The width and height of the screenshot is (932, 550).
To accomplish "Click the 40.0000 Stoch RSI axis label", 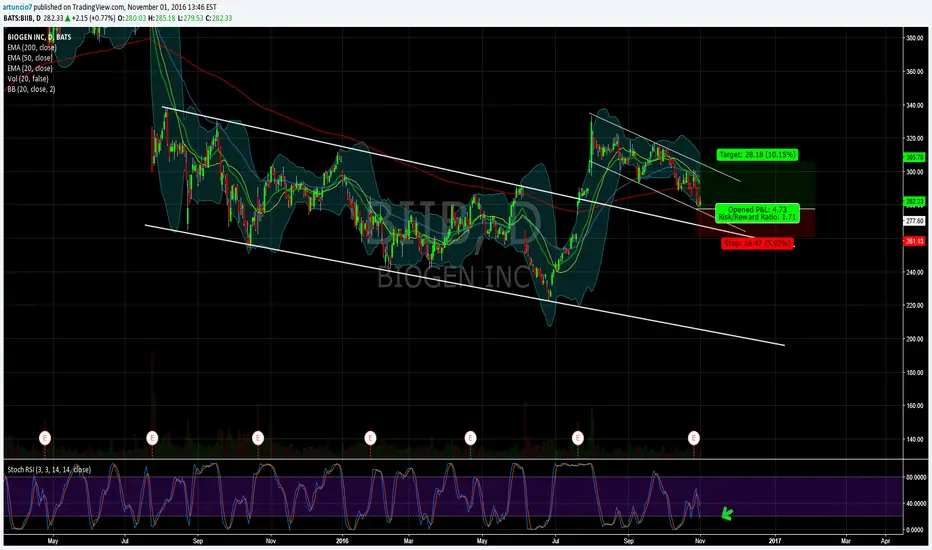I will pos(915,504).
